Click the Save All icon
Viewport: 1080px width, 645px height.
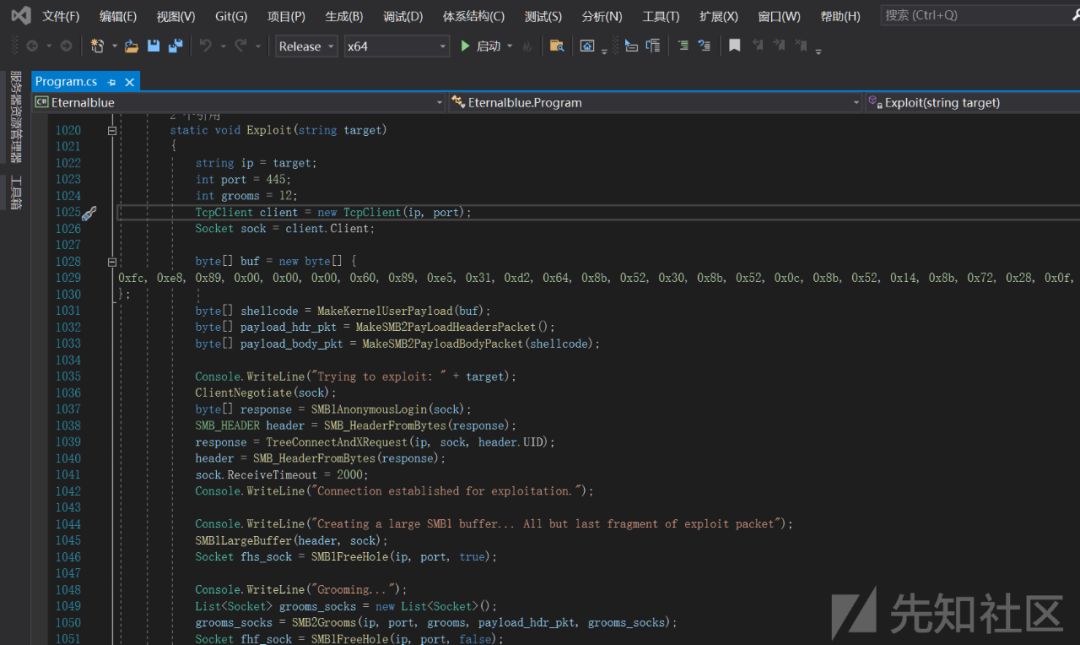tap(176, 46)
